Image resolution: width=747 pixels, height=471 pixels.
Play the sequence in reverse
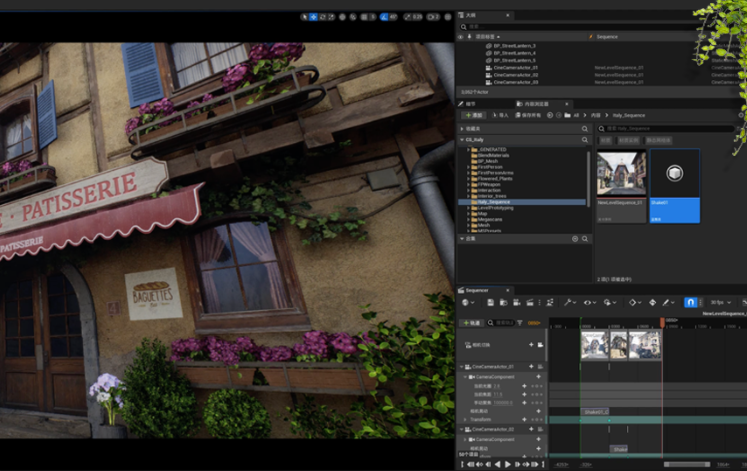pyautogui.click(x=498, y=464)
